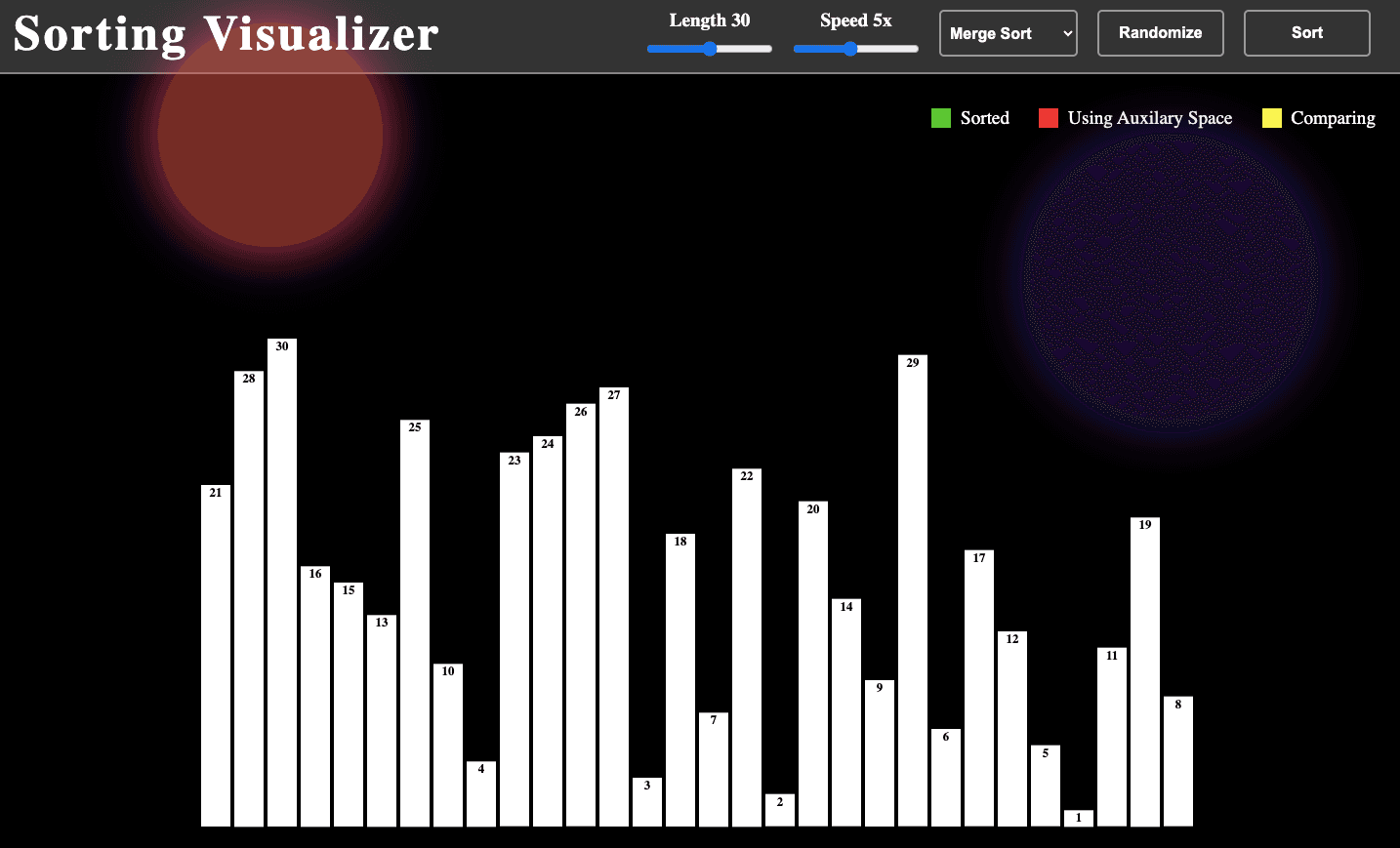This screenshot has width=1400, height=848.
Task: Click the short bar labeled 4
Action: (481, 794)
